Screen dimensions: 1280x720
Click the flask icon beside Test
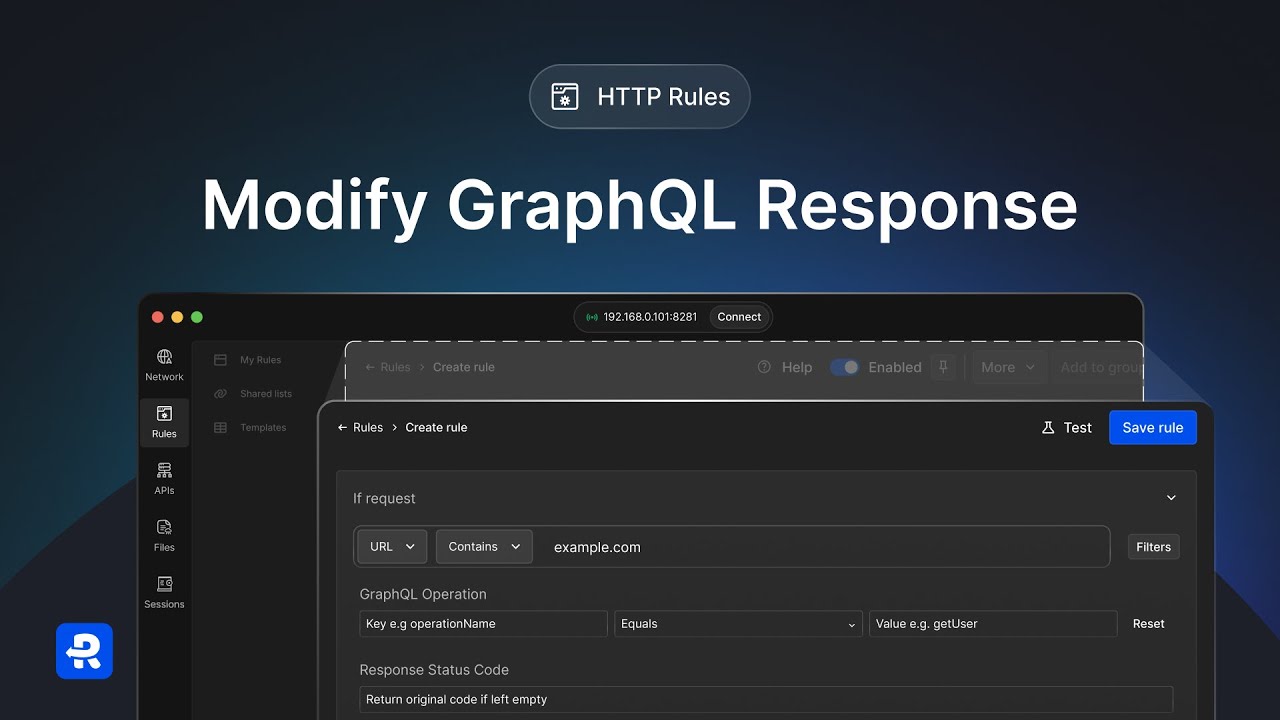(x=1048, y=427)
